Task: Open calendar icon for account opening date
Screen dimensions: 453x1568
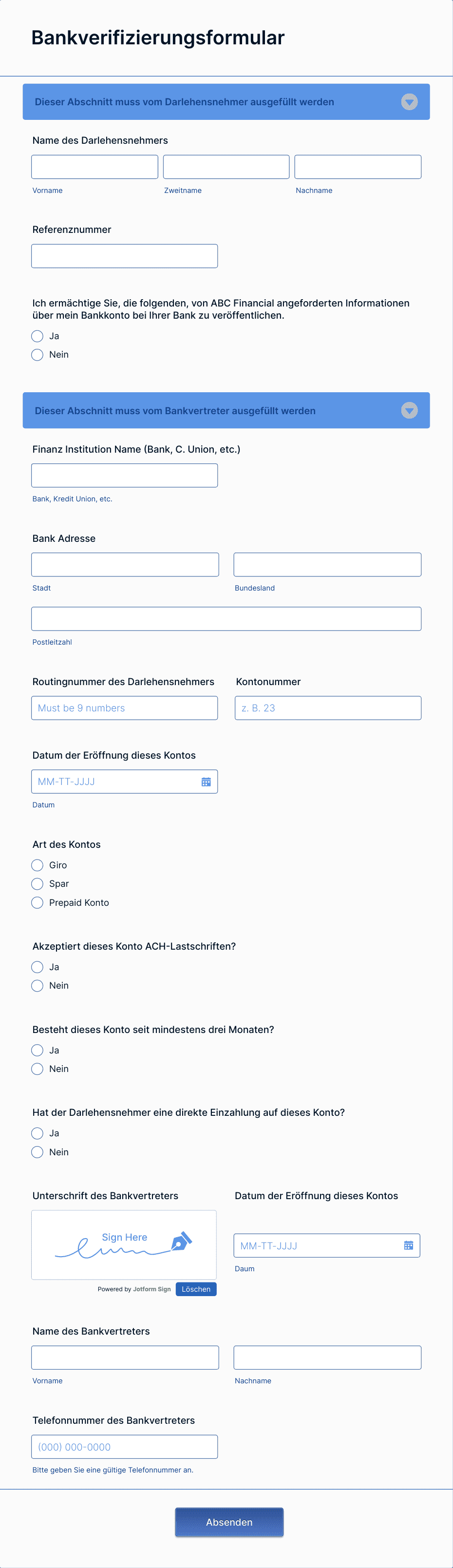Action: click(x=206, y=782)
